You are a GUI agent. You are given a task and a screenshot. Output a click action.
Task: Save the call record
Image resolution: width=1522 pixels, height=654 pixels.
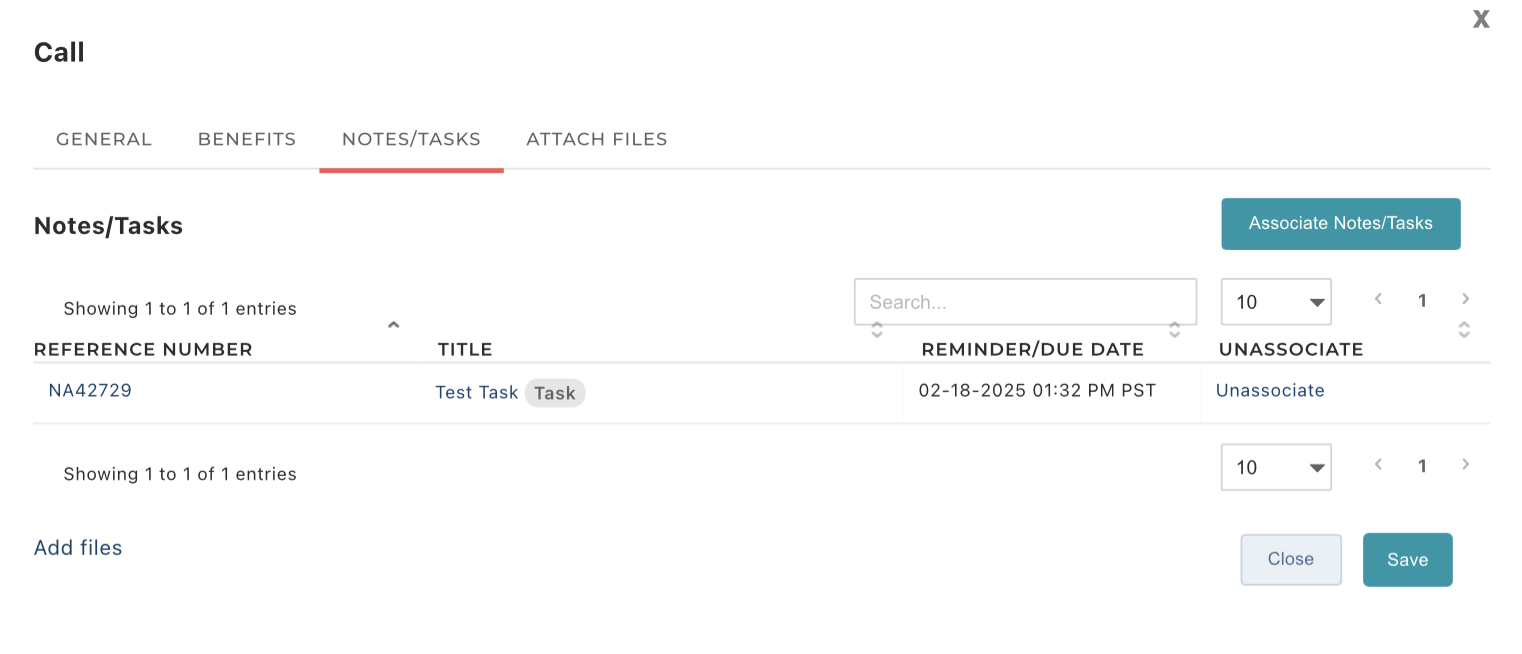[1407, 560]
